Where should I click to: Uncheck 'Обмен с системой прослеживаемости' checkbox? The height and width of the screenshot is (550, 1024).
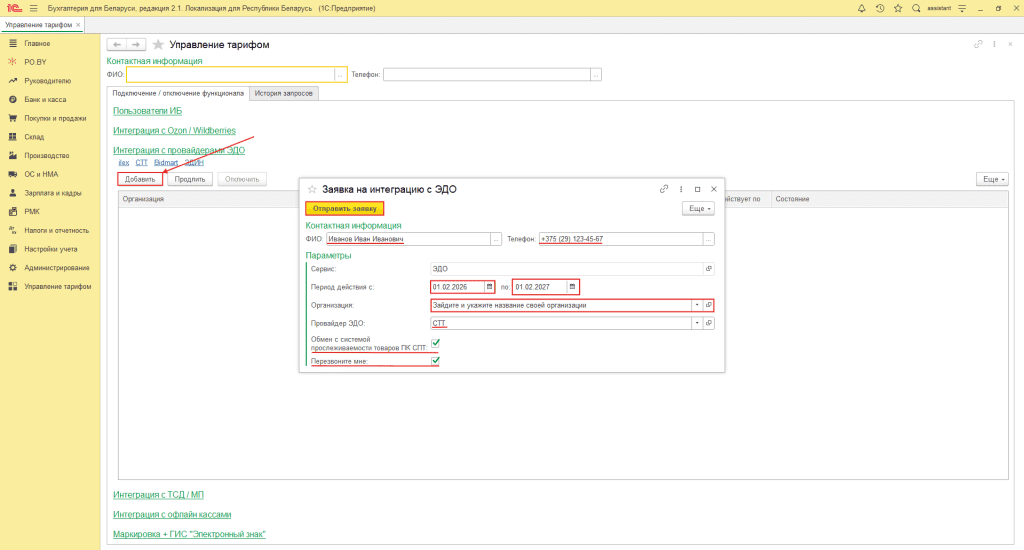tap(435, 343)
